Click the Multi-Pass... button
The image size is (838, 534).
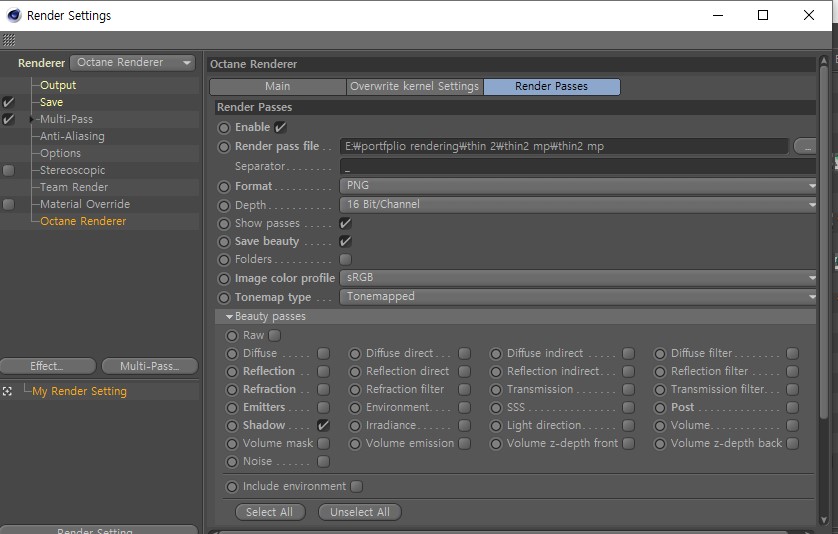[150, 366]
